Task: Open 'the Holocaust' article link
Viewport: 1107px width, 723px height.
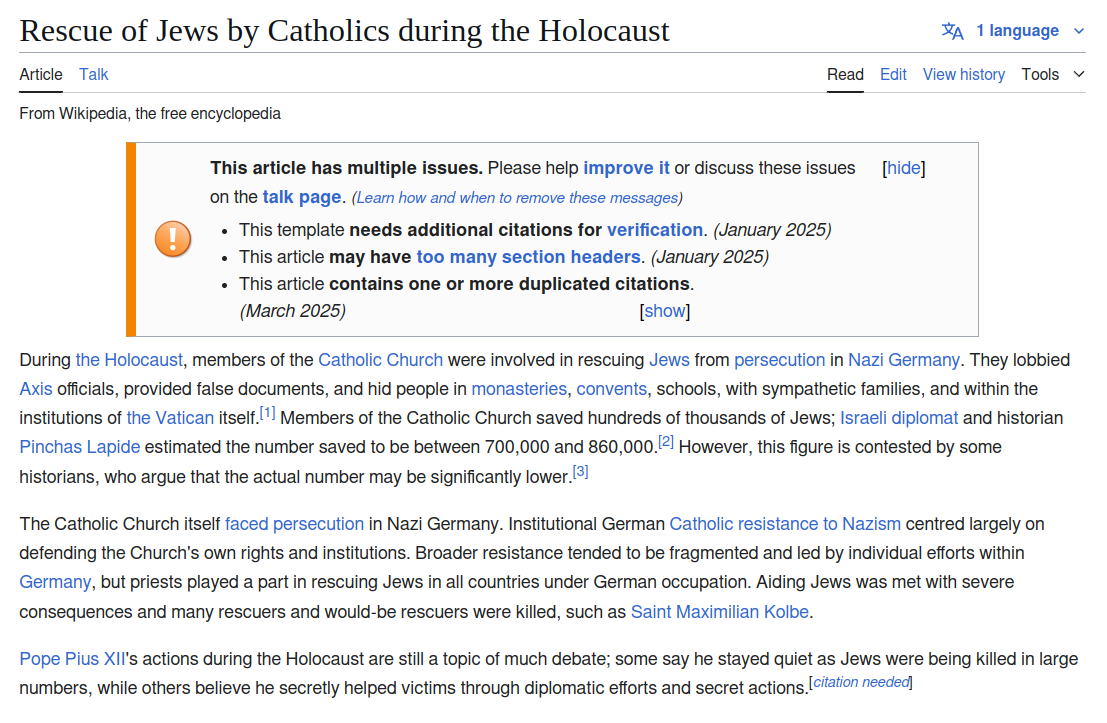Action: 128,360
